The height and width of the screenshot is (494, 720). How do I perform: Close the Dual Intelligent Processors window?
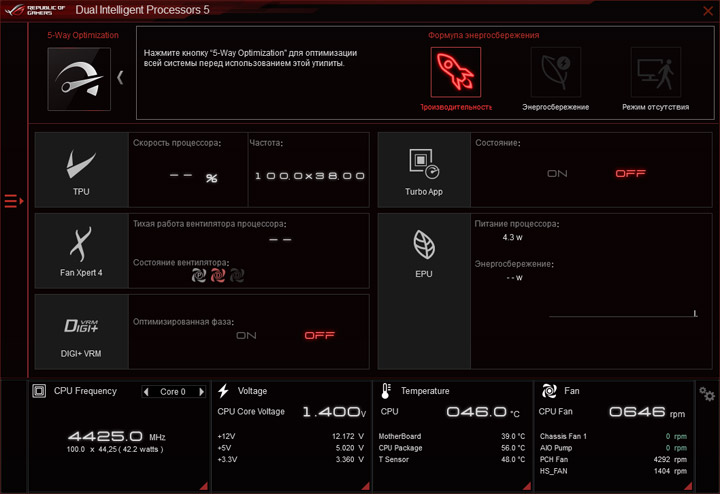(x=708, y=11)
